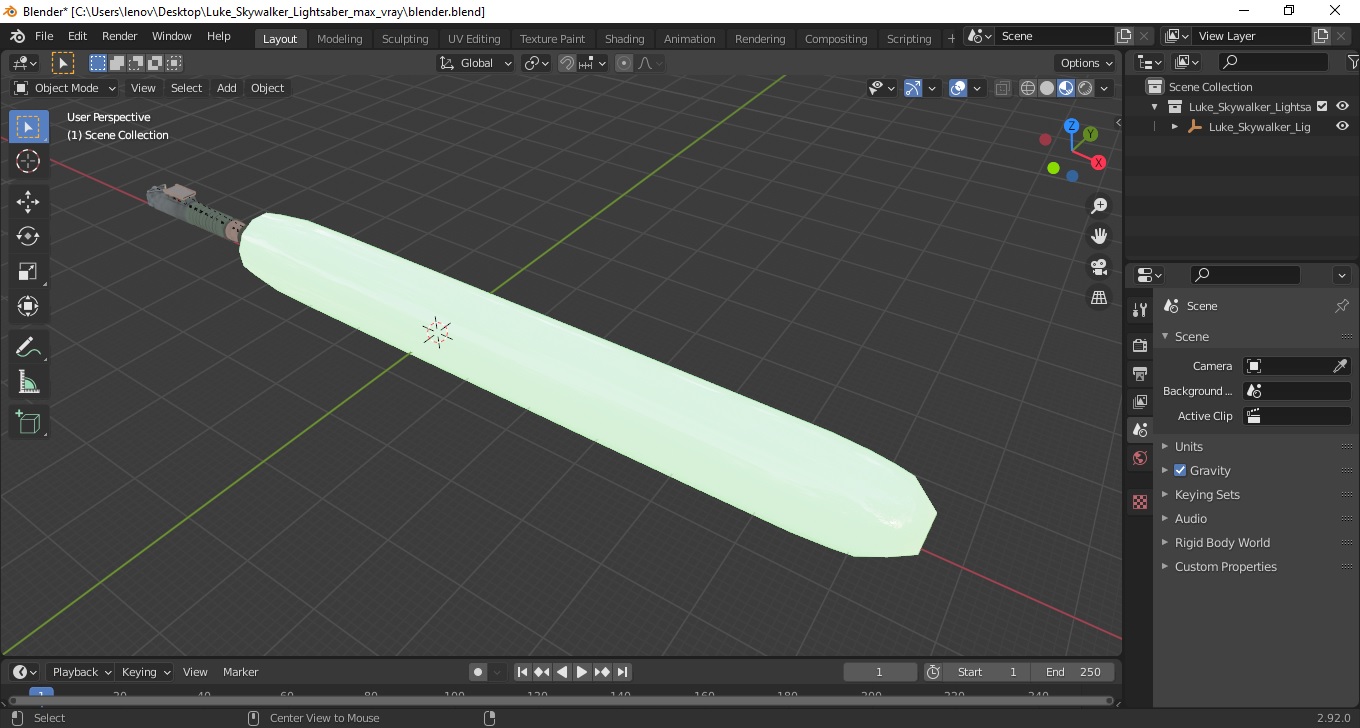Select the Select Box tool
This screenshot has width=1360, height=728.
(x=28, y=127)
